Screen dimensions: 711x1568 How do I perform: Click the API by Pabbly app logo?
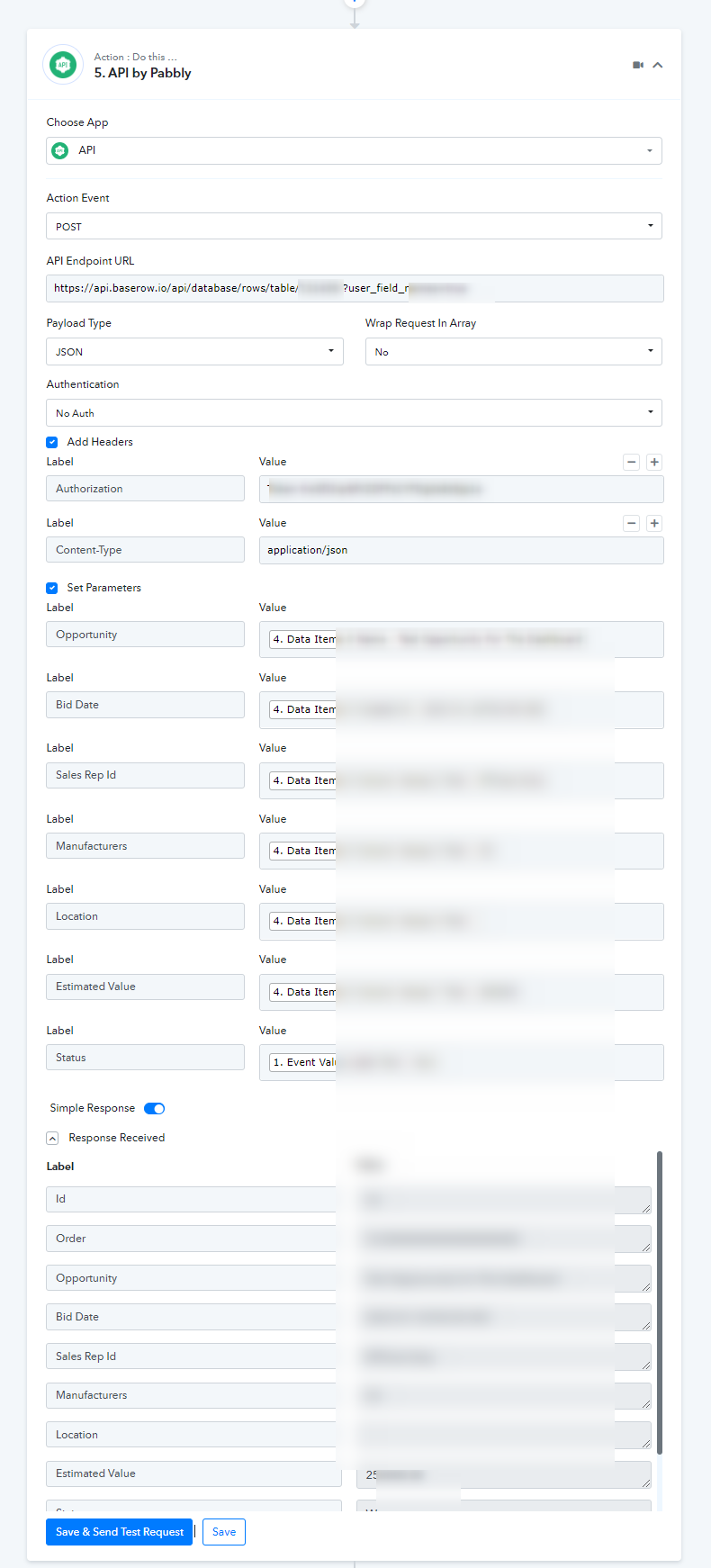(x=63, y=65)
